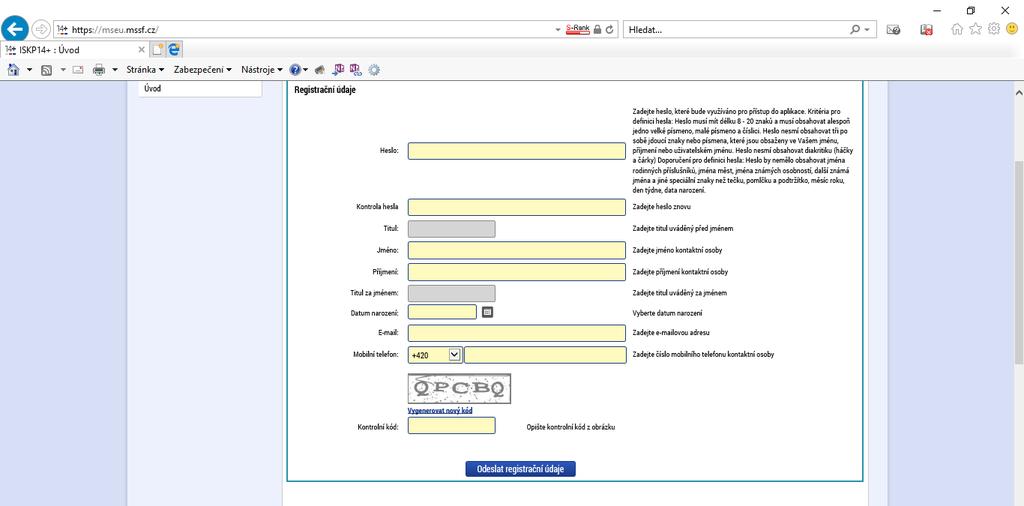Expand the Help dropdown arrow
Viewport: 1024px width, 506px height.
(306, 69)
